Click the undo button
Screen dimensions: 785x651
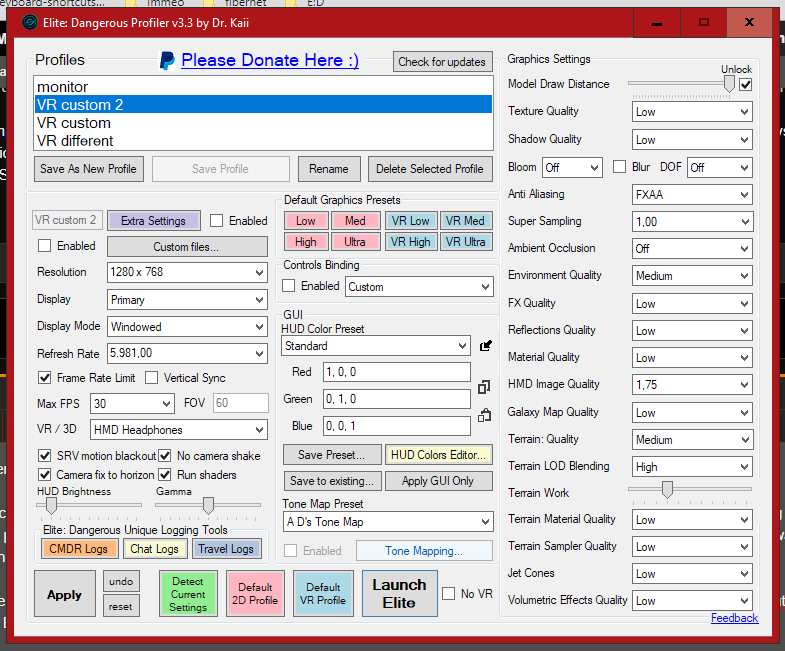tap(121, 581)
